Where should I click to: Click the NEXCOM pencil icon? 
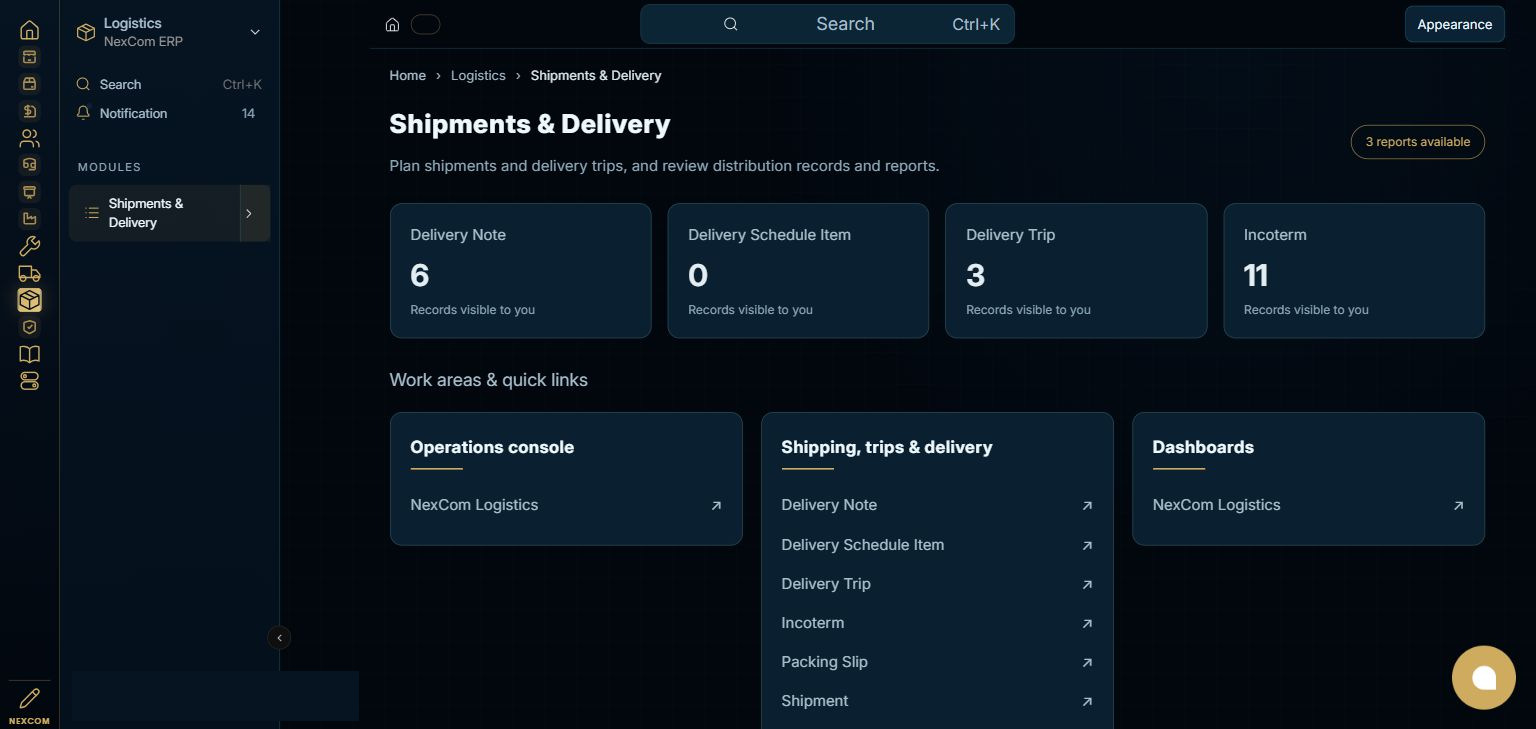29,698
